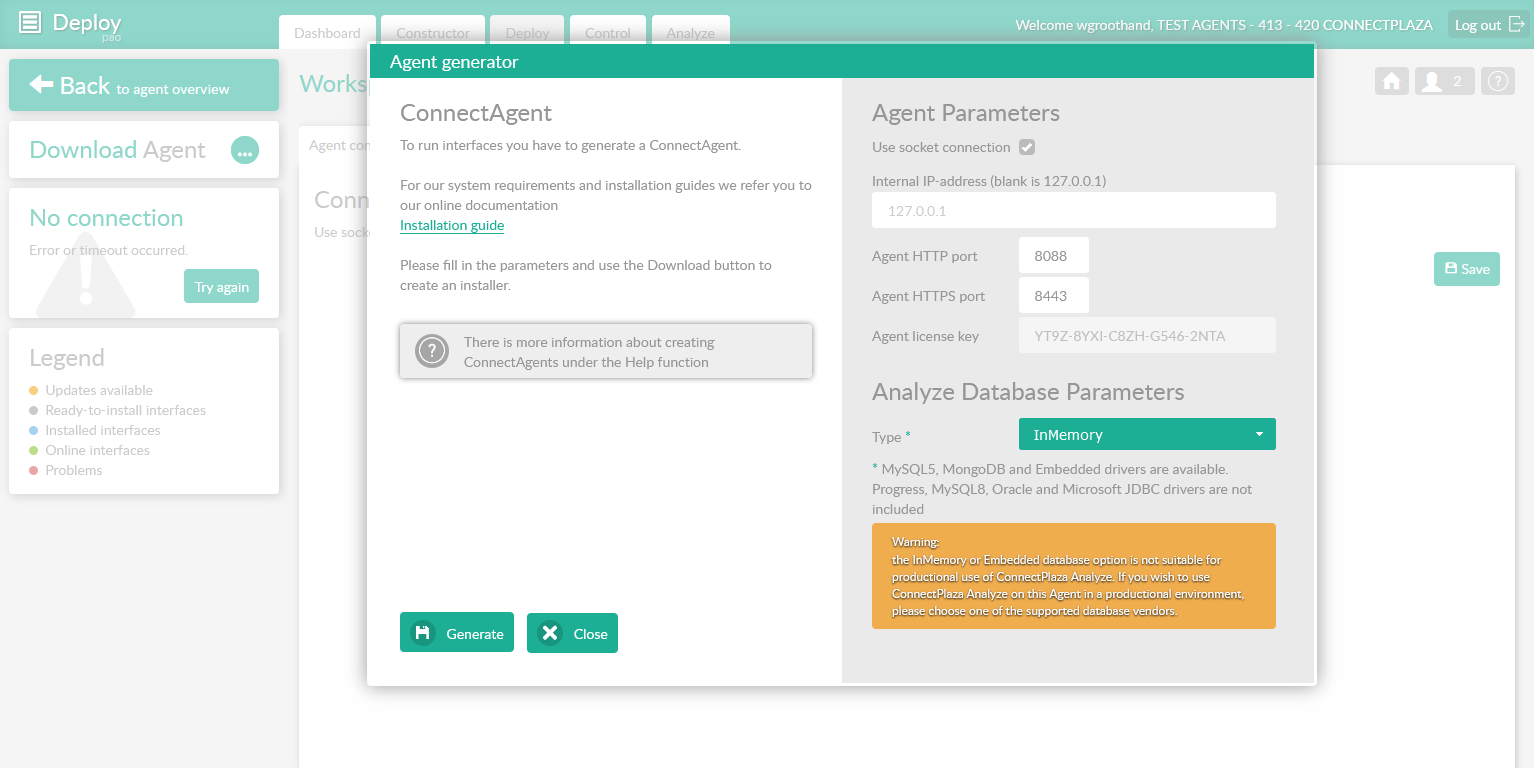Click the ellipsis icon next to Download Agent
1534x768 pixels.
245,151
